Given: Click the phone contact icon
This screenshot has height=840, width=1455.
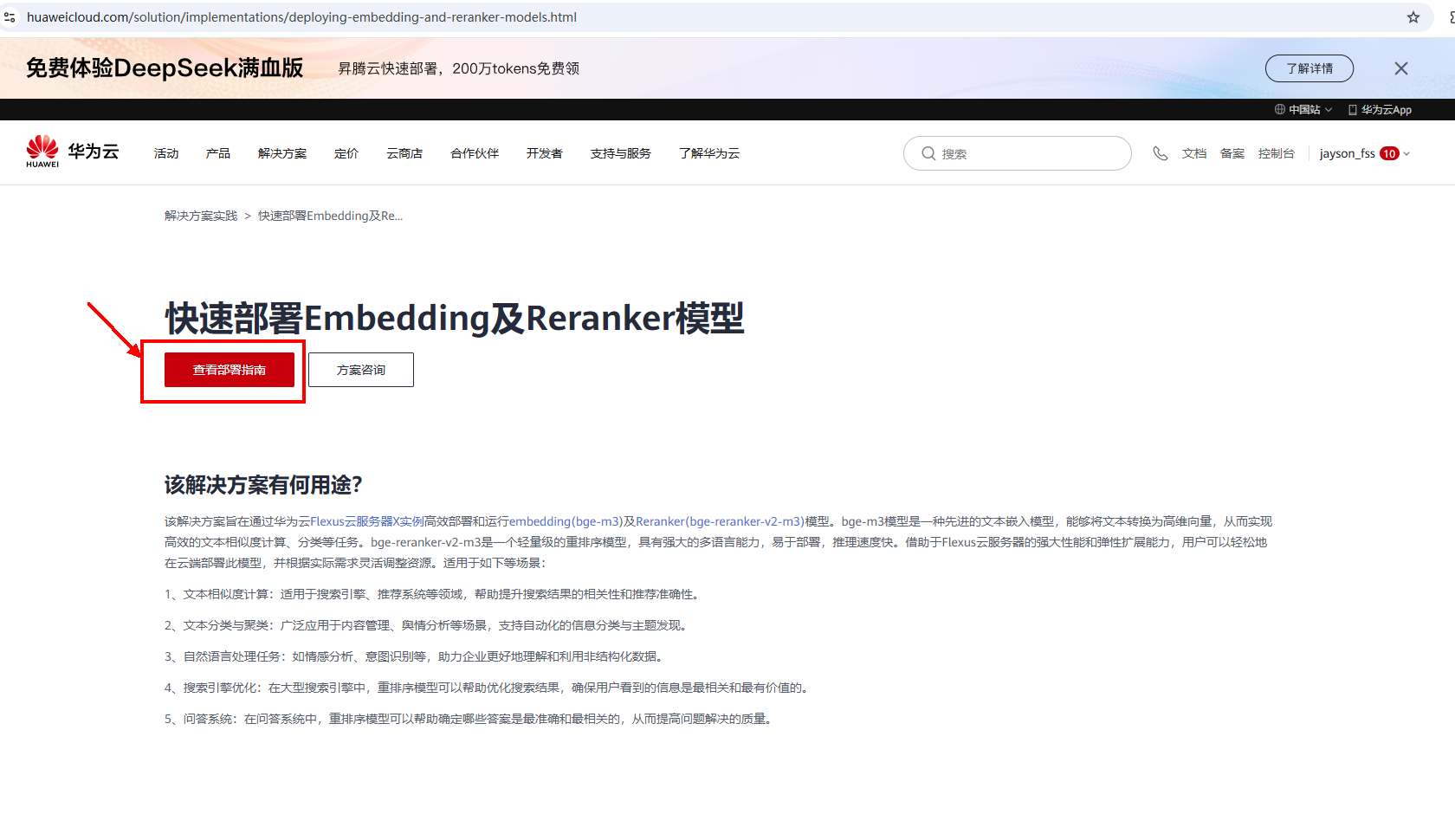Looking at the screenshot, I should (1161, 153).
